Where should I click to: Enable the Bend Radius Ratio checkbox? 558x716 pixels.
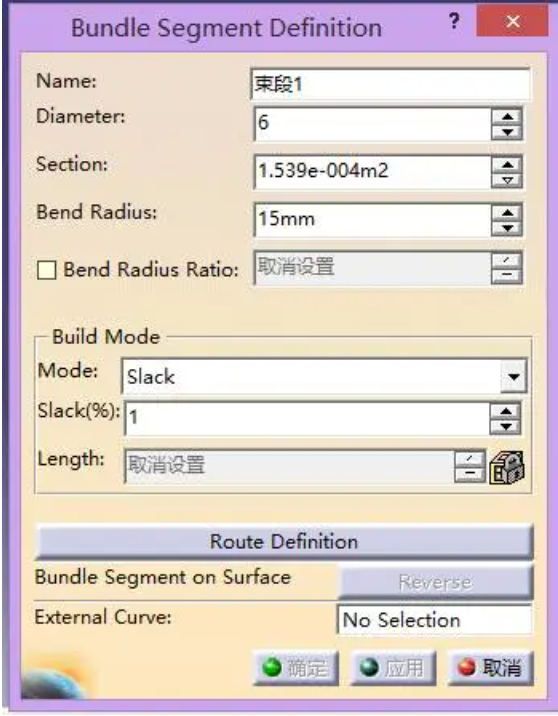click(47, 269)
